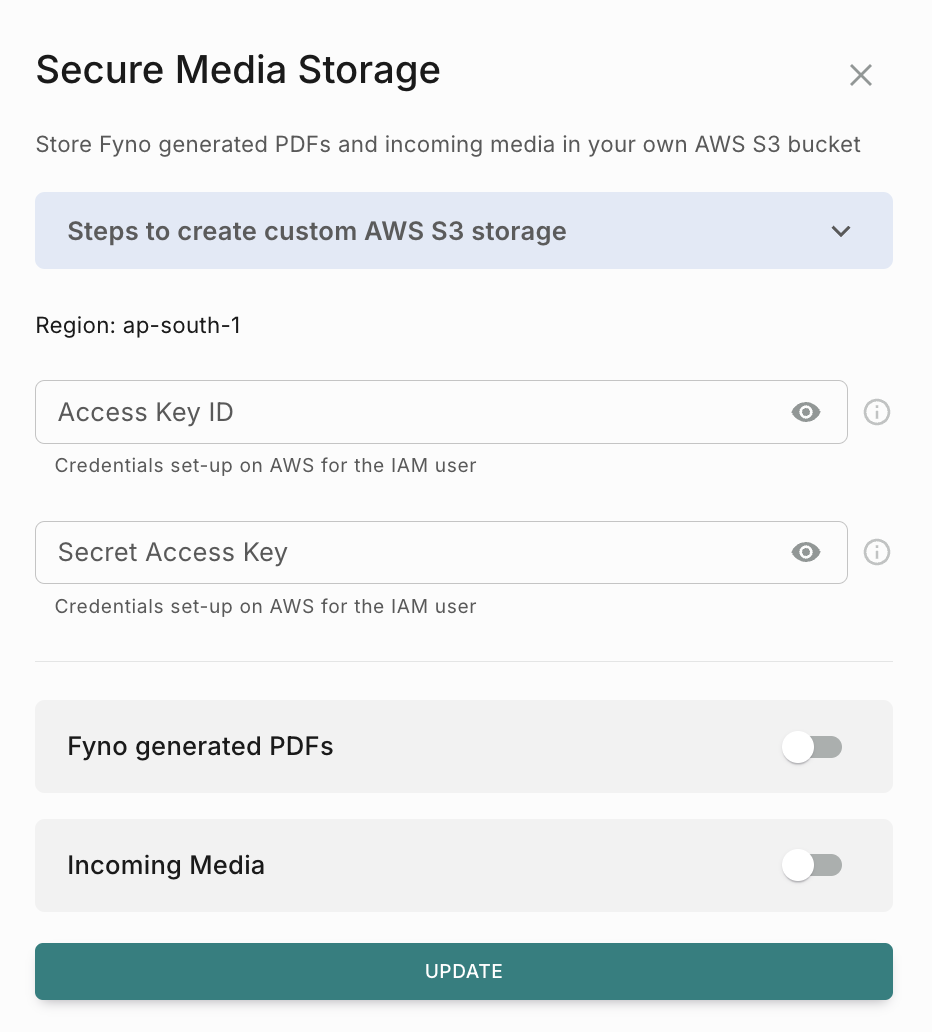Screen dimensions: 932x1032
Task: Show the Access Key ID value with eye icon
Action: [806, 412]
